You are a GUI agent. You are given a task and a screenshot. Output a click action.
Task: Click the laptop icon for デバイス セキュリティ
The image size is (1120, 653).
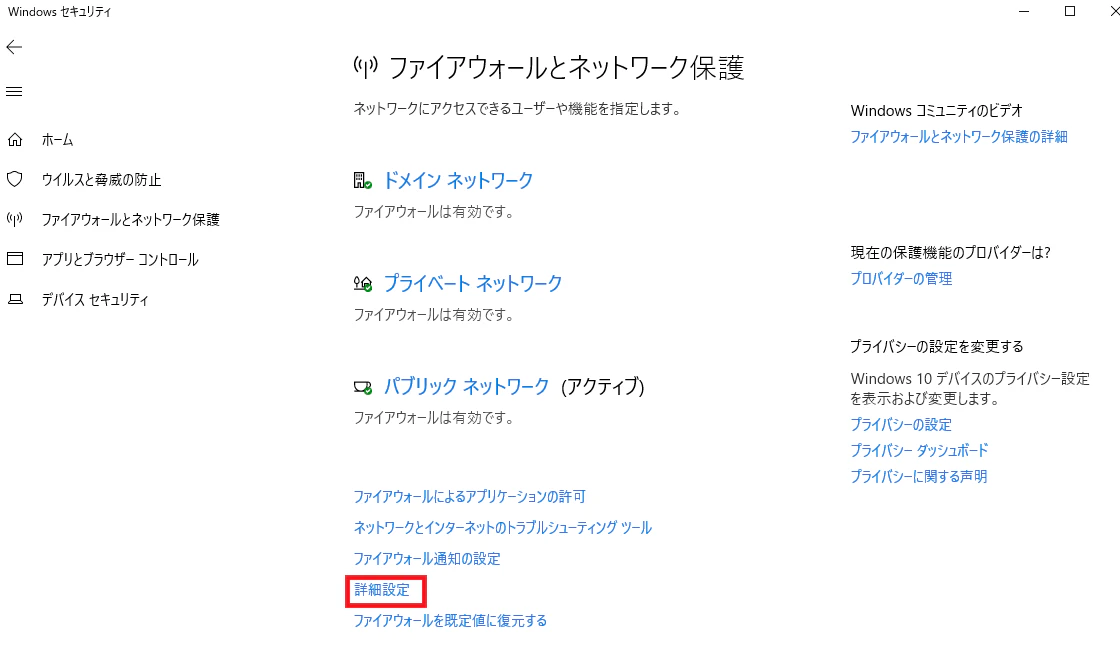click(x=15, y=299)
